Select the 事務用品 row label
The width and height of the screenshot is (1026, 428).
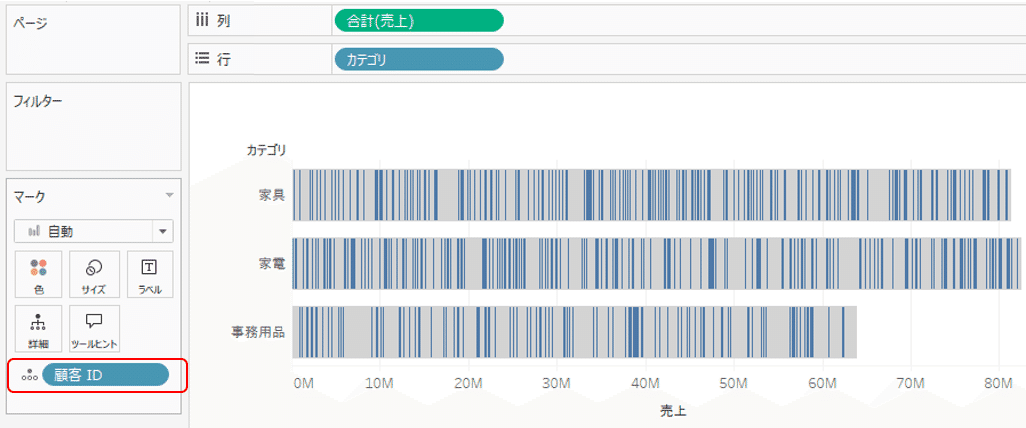[x=258, y=332]
